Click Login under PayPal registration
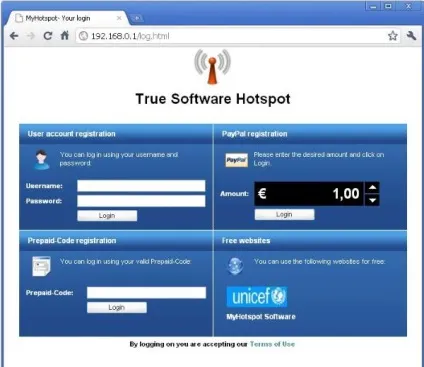 (284, 215)
